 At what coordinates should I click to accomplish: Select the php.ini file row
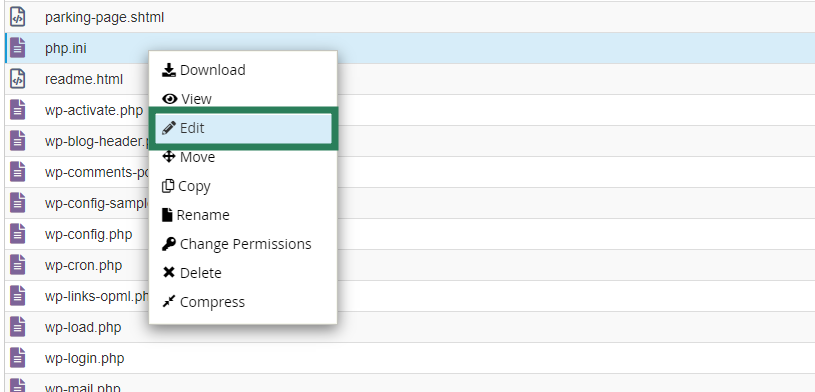point(410,48)
